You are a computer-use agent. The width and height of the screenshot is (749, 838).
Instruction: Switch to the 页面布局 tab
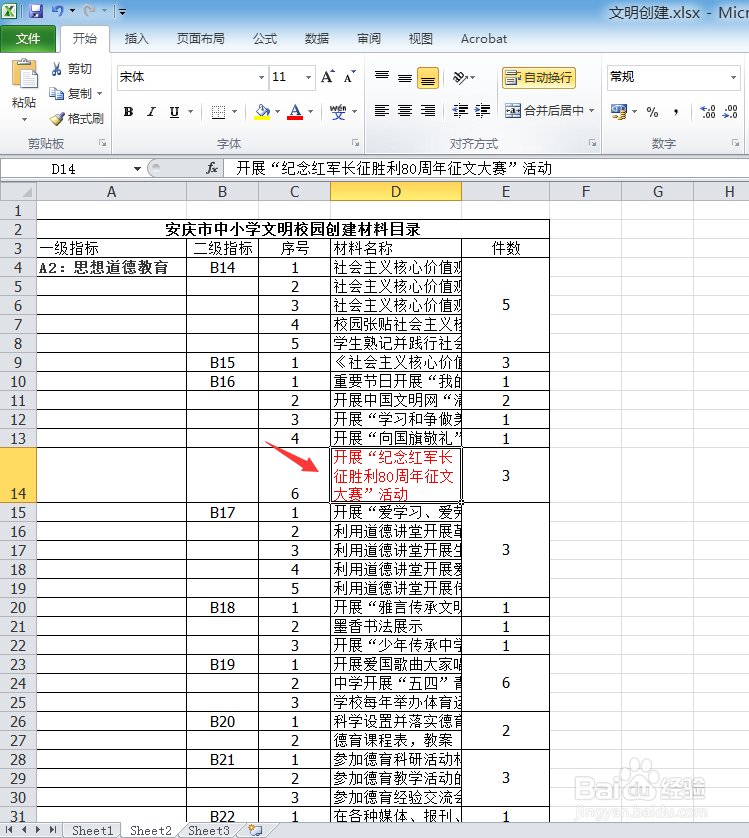click(x=200, y=38)
